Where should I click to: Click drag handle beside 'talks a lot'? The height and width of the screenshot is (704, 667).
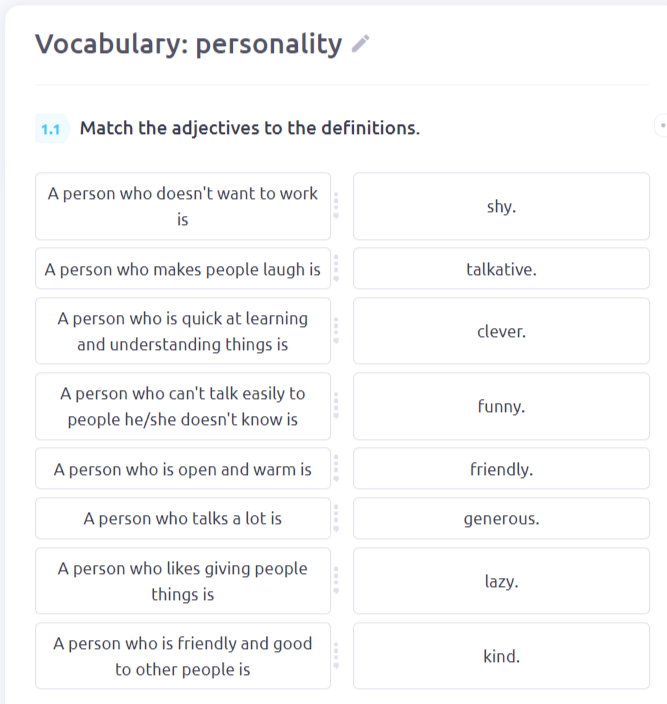(x=336, y=518)
